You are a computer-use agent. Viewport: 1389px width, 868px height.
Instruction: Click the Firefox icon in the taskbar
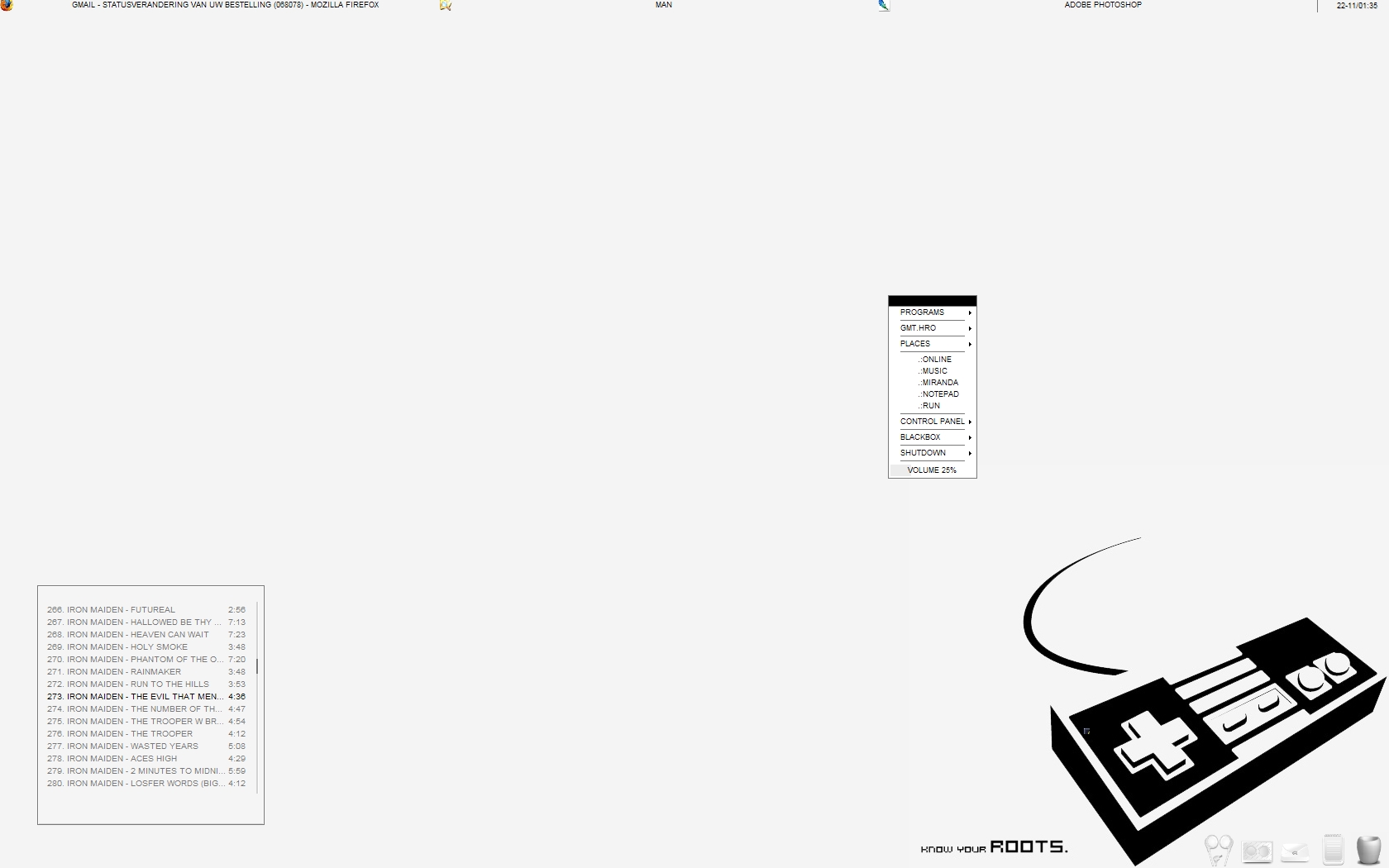tap(7, 5)
